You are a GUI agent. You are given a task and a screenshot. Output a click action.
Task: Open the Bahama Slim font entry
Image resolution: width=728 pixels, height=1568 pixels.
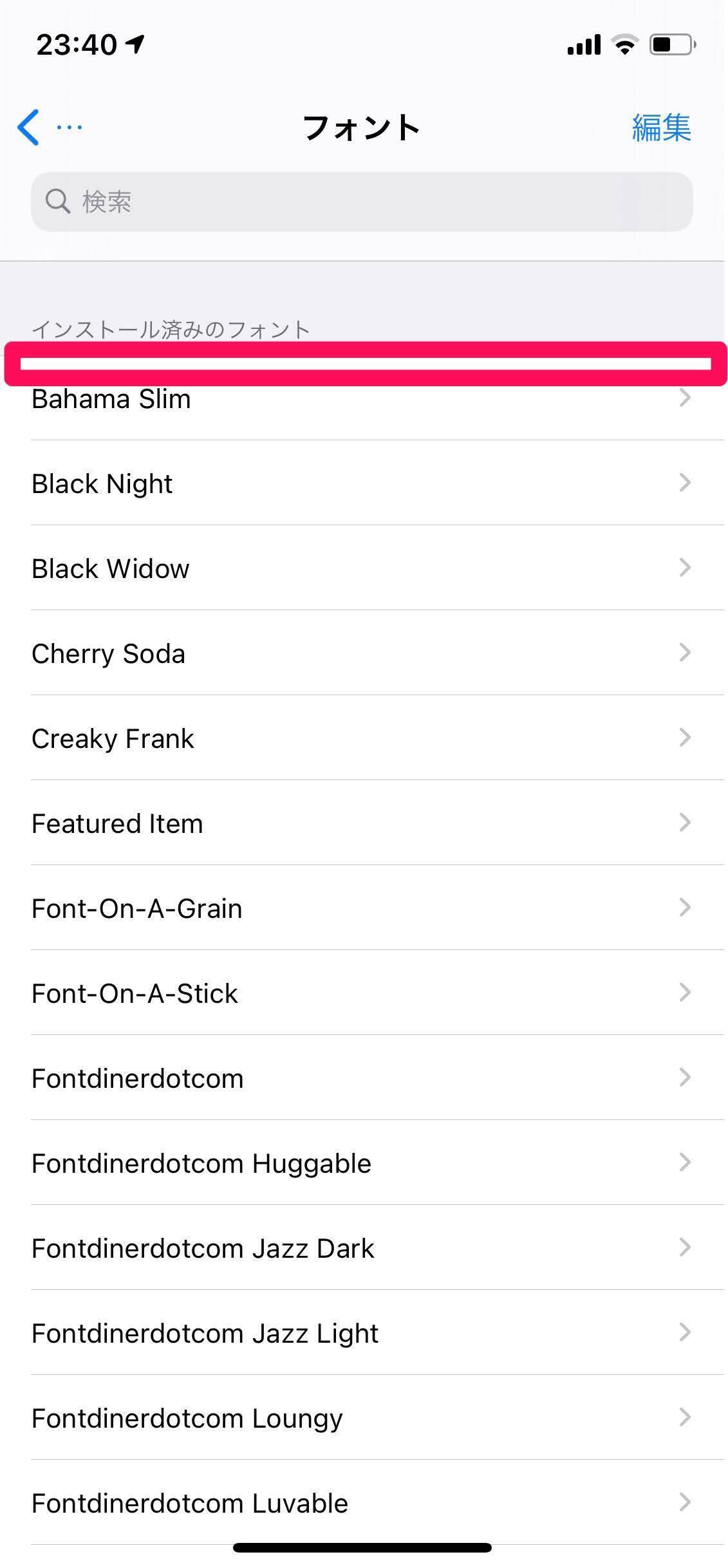[x=111, y=400]
